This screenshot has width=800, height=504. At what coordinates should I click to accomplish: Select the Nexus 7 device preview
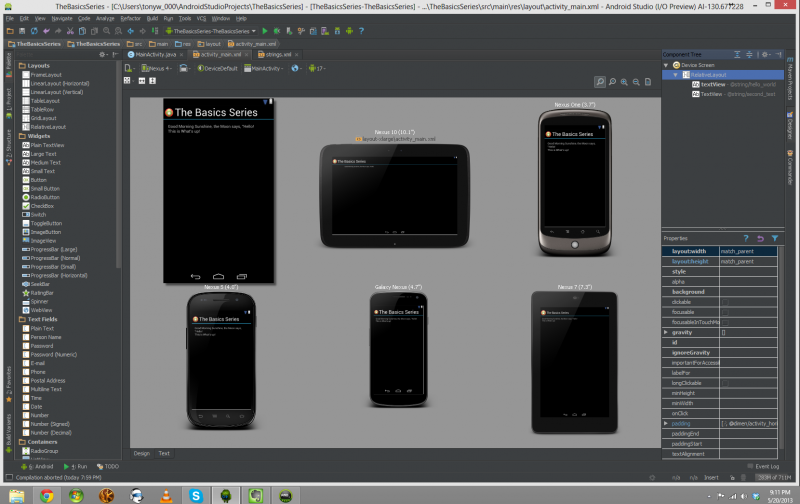click(x=574, y=362)
